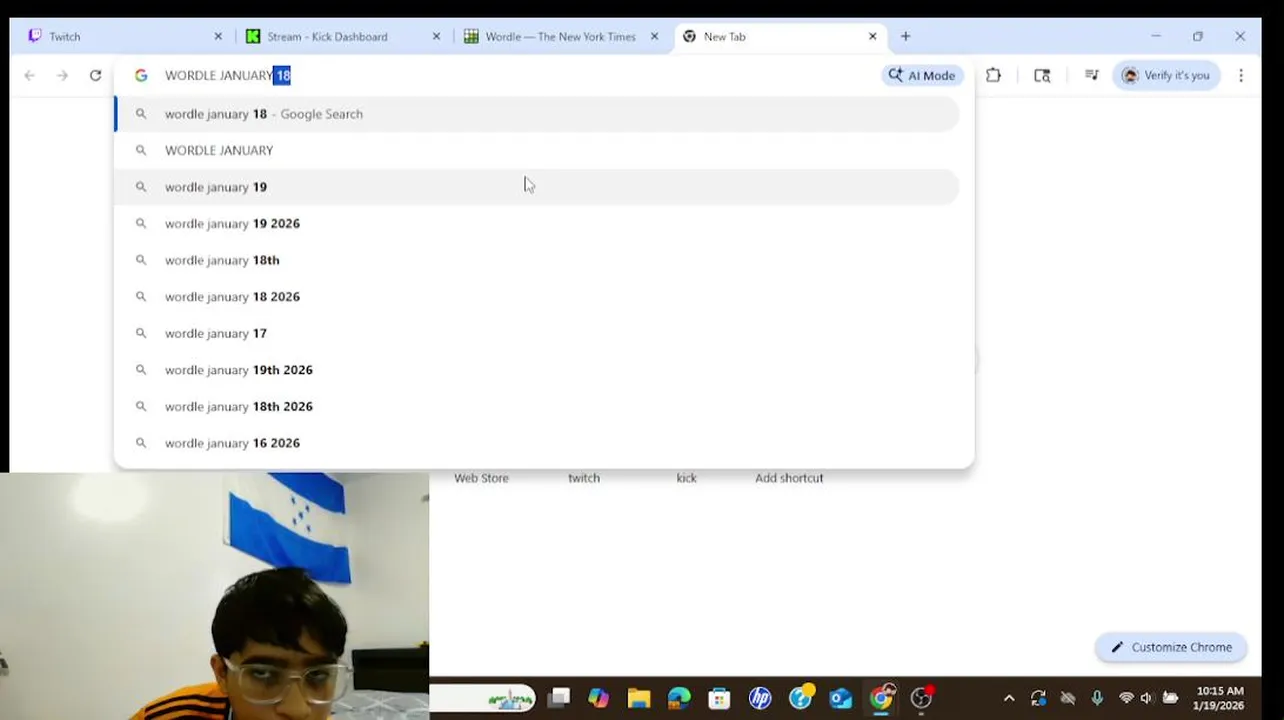The width and height of the screenshot is (1284, 720).
Task: Open the kick shortcut
Action: pos(686,478)
